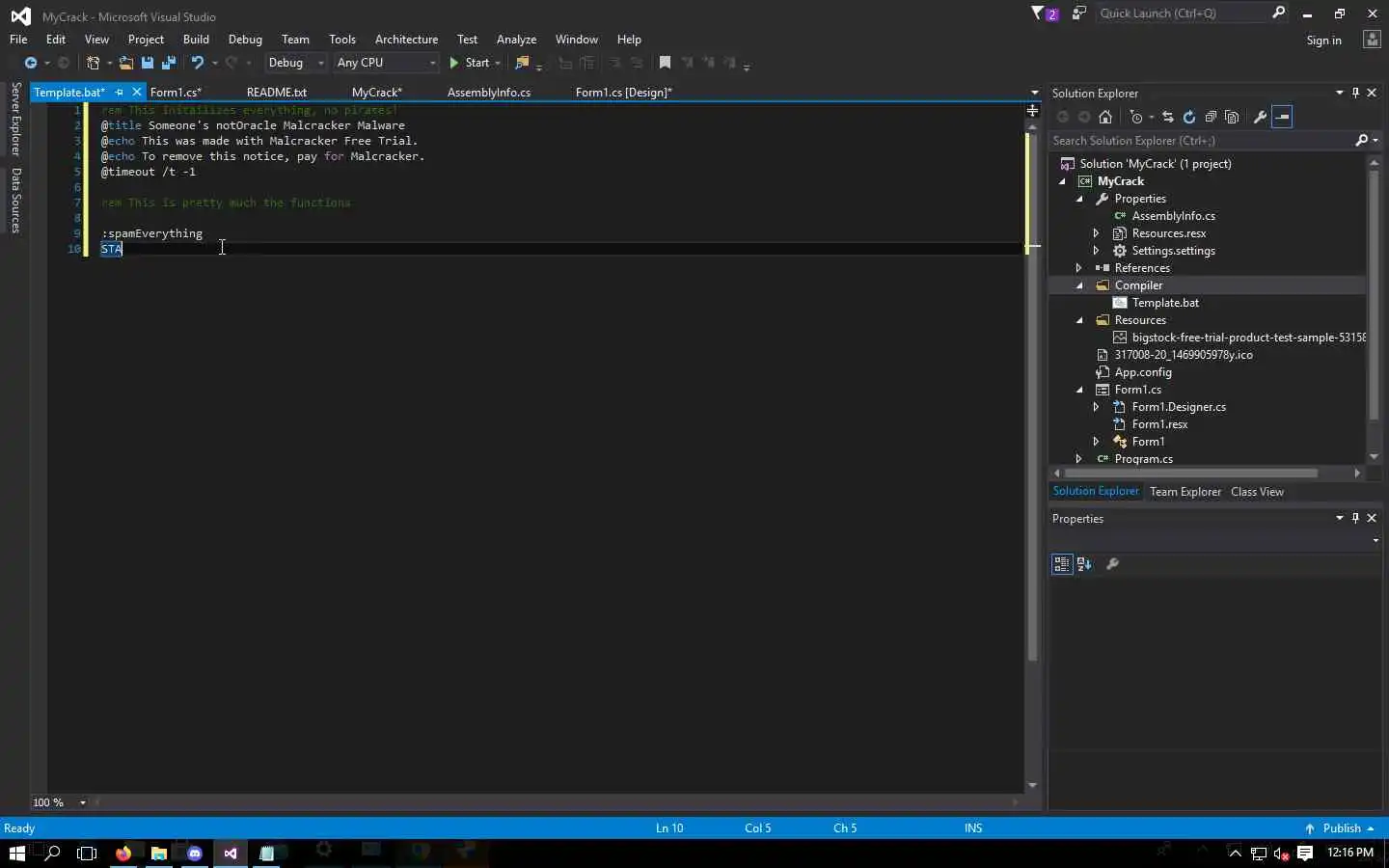The height and width of the screenshot is (868, 1389).
Task: Click the Home icon in Solution Explorer
Action: click(1105, 117)
